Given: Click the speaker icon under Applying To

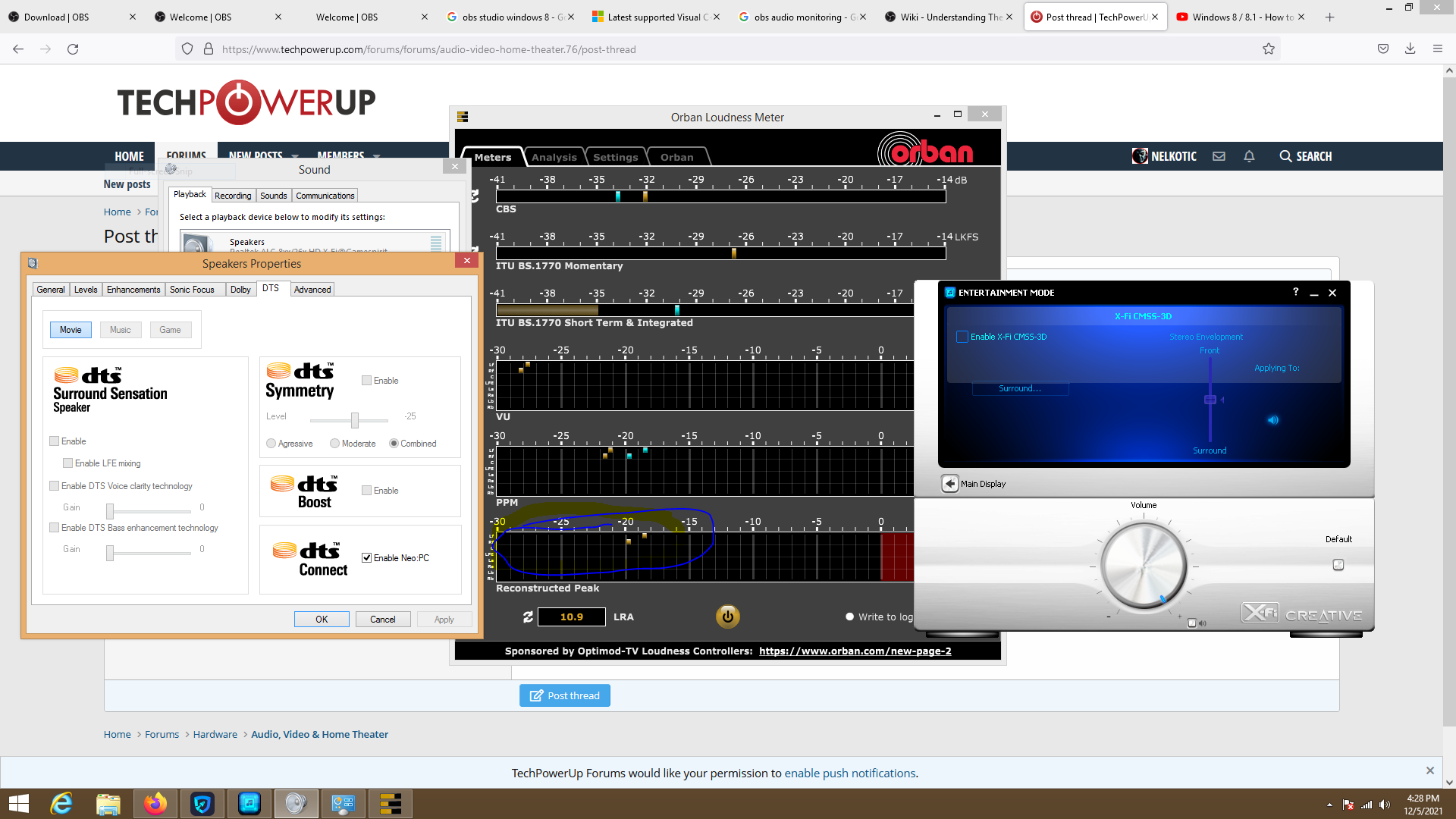Looking at the screenshot, I should point(1273,420).
